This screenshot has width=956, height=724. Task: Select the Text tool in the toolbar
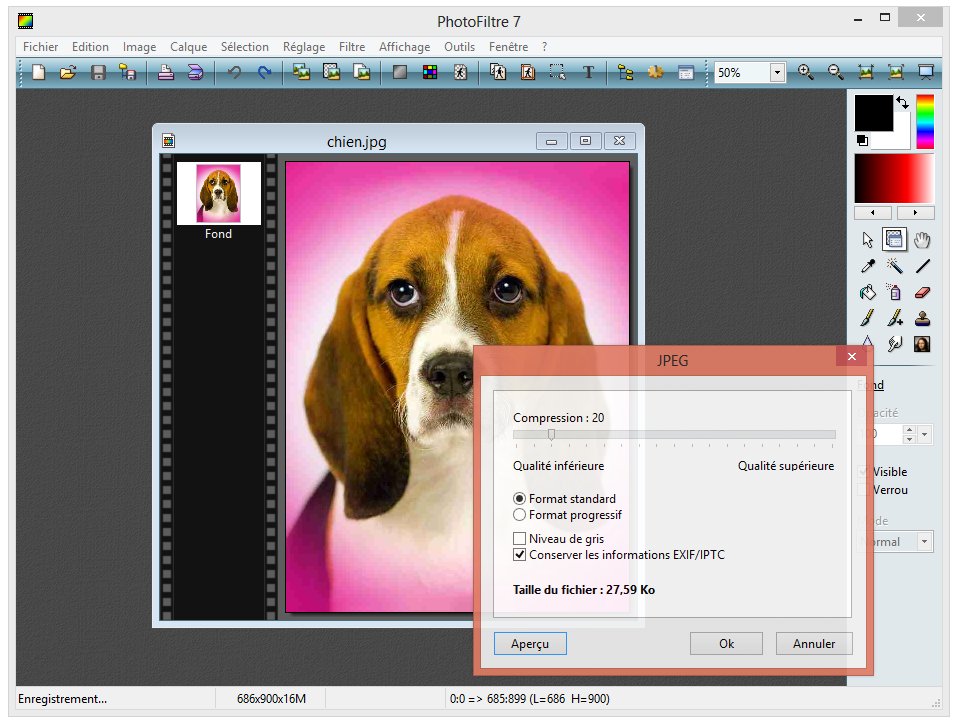coord(589,72)
